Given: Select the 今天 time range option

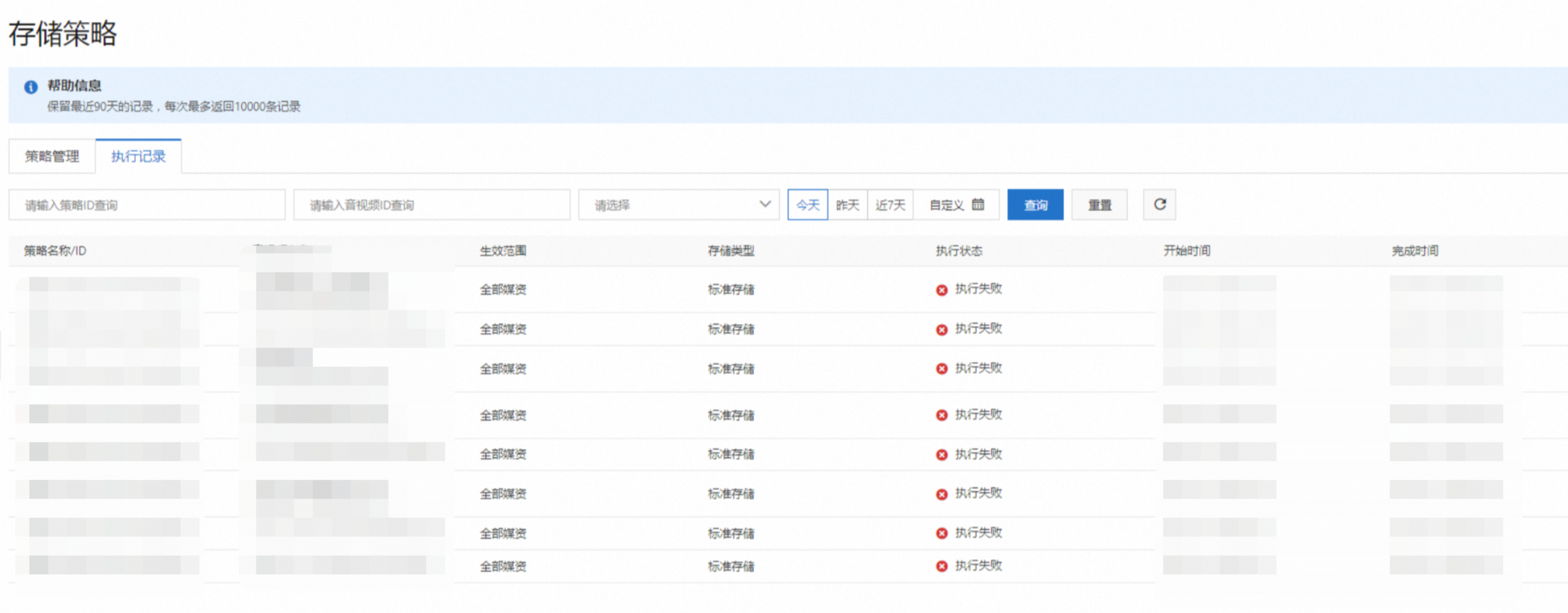Looking at the screenshot, I should [x=807, y=205].
